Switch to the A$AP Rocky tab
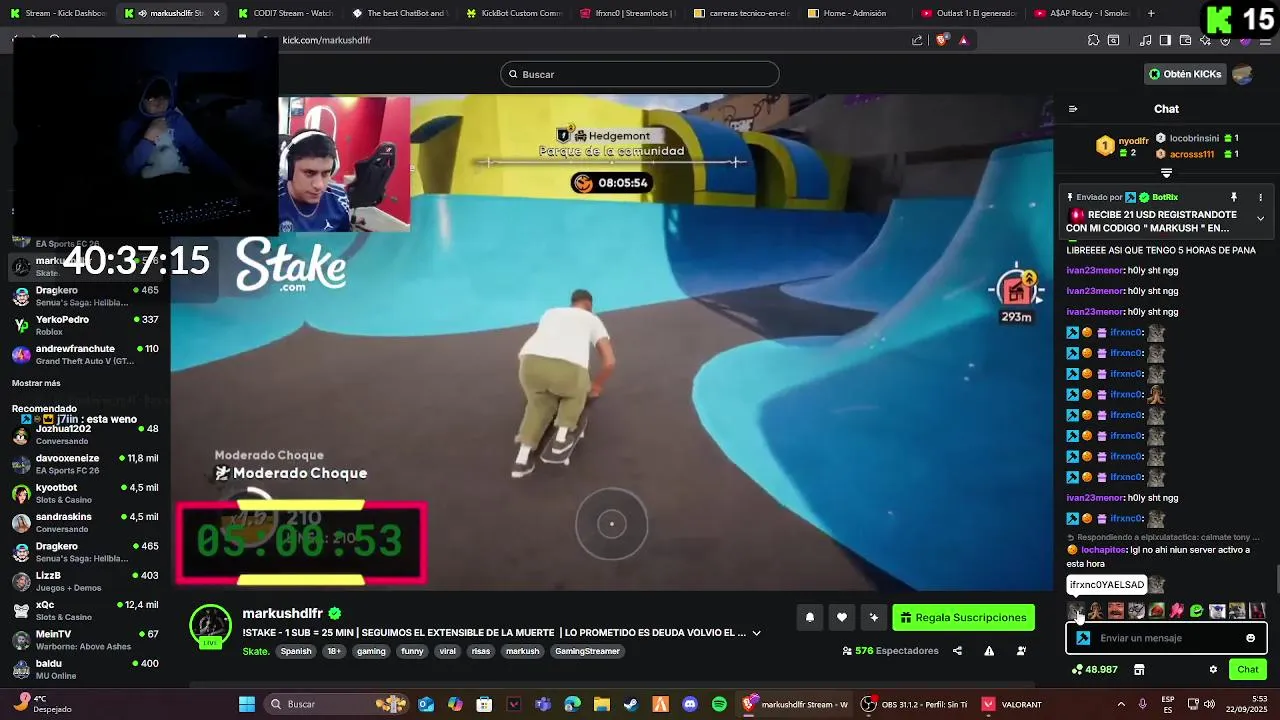1280x720 pixels. point(1084,13)
